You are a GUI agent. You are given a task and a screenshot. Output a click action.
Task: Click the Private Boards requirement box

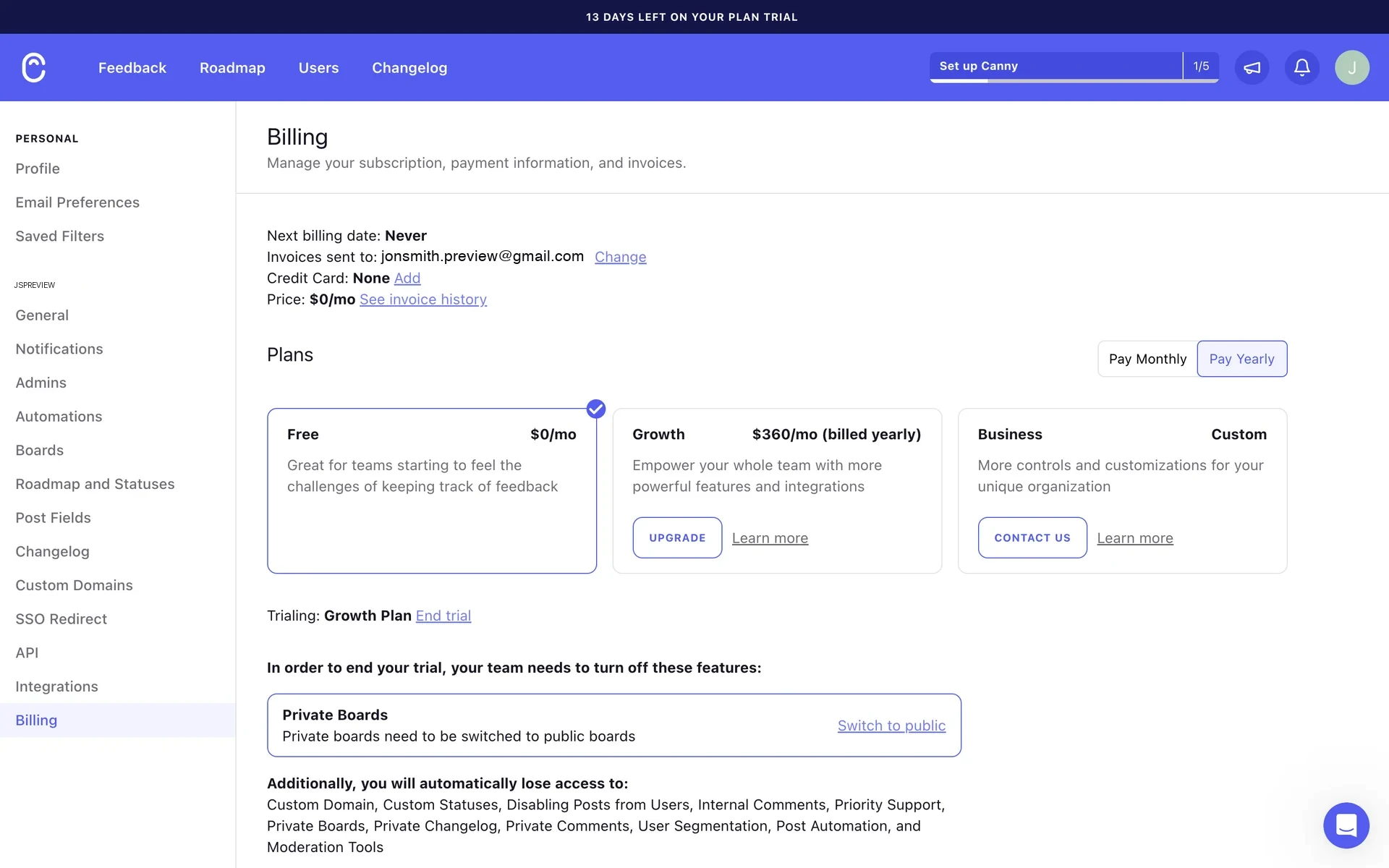(x=614, y=726)
